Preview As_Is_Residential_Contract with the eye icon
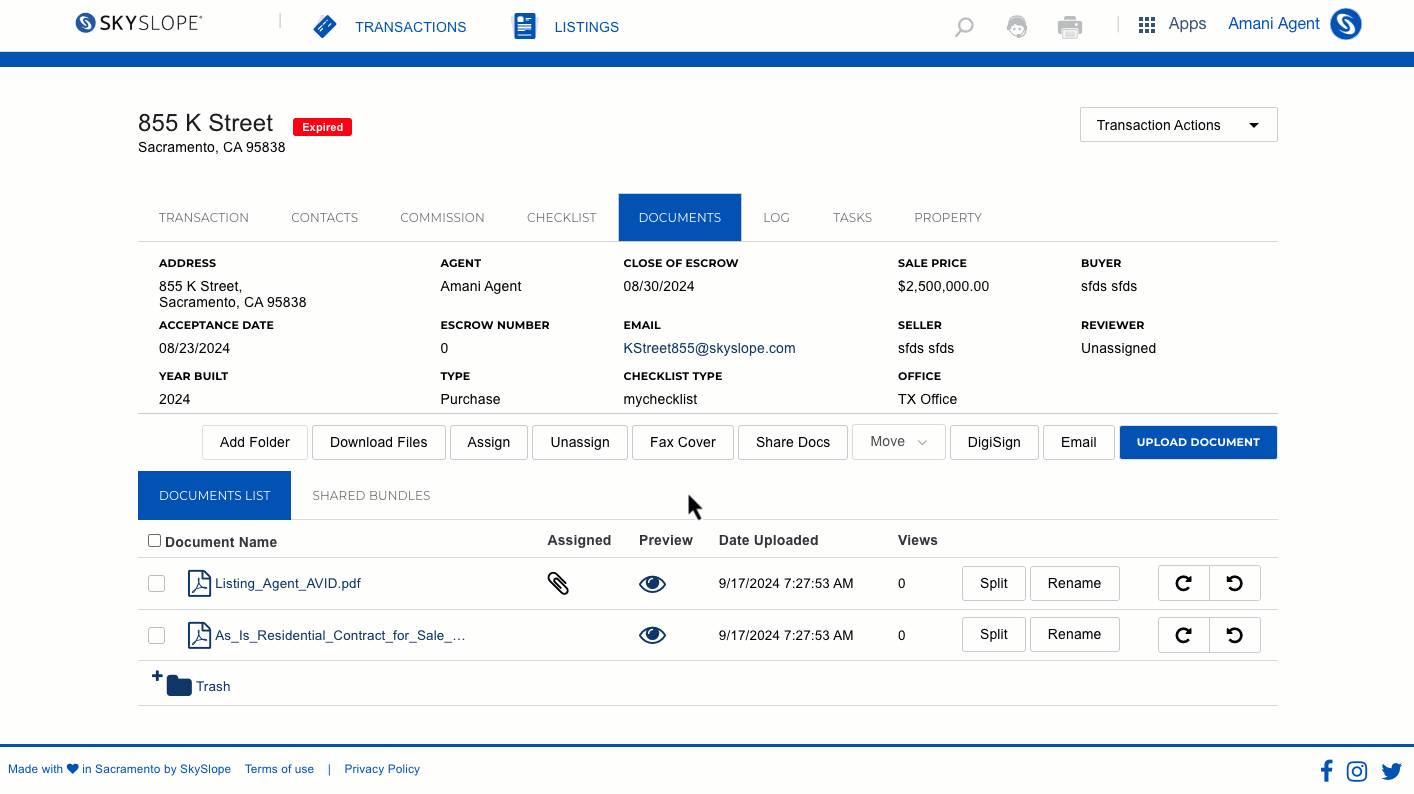 click(652, 635)
